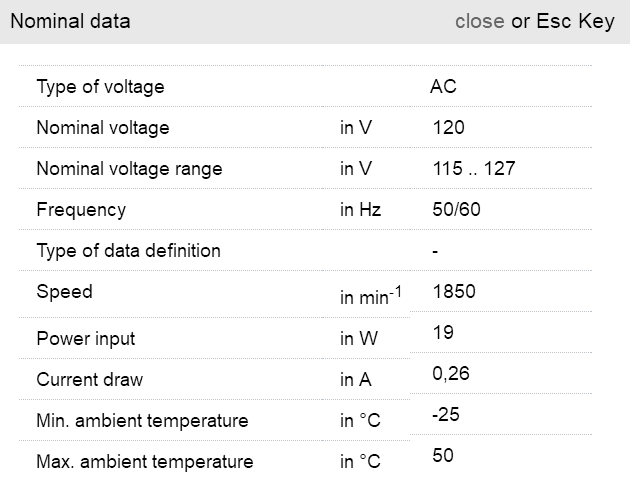630x494 pixels.
Task: Click the Min. ambient temperature label
Action: (142, 421)
